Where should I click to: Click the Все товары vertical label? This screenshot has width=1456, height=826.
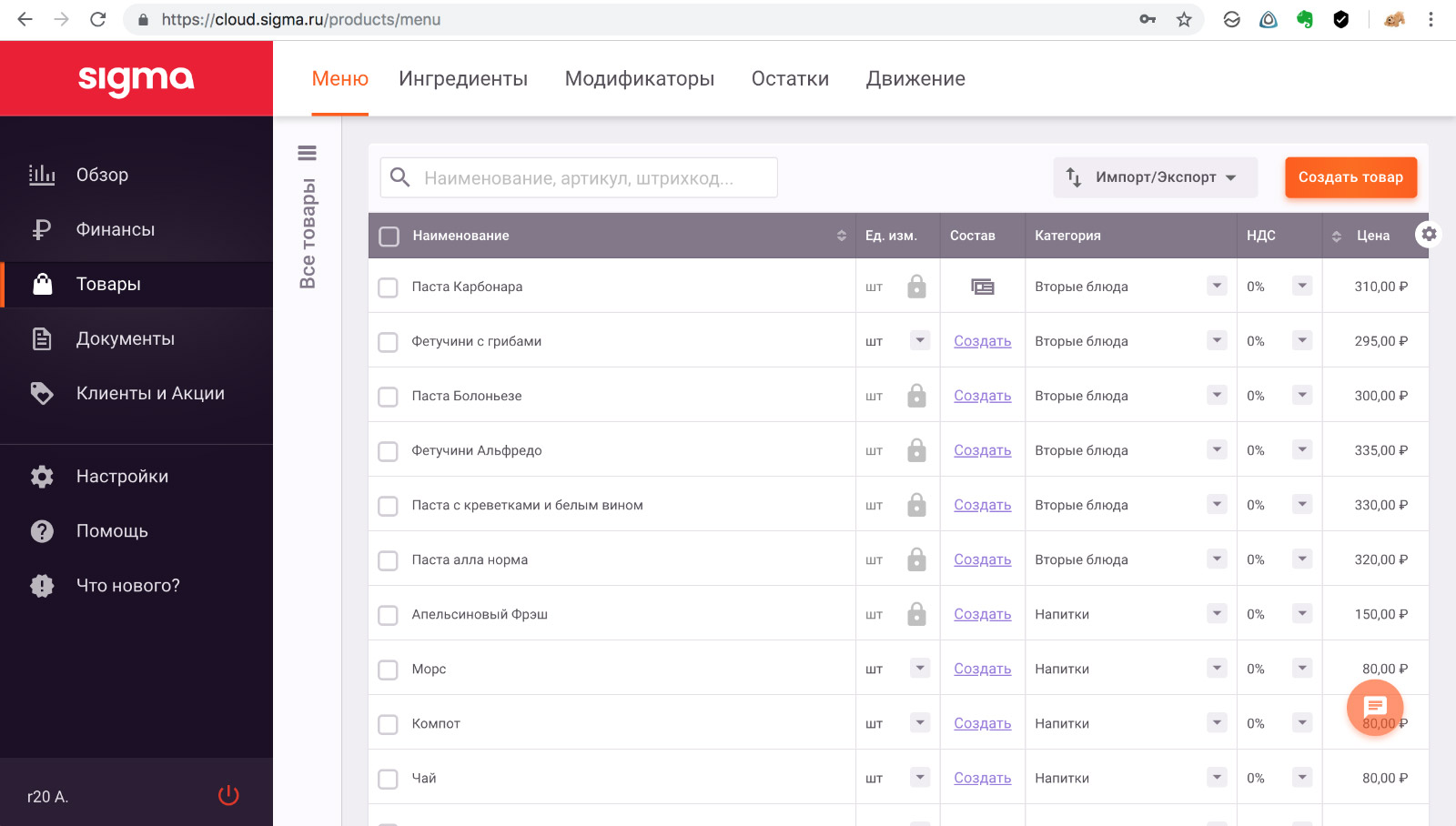point(308,233)
